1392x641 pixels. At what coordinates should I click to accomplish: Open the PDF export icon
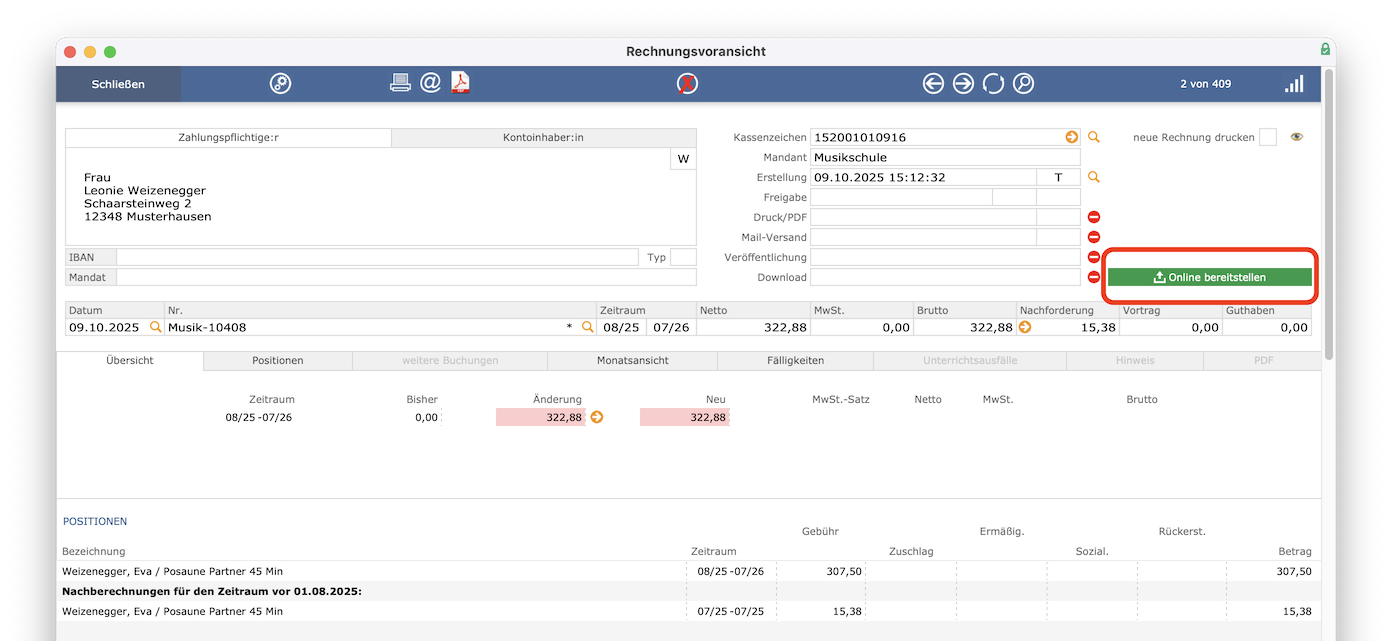tap(460, 84)
